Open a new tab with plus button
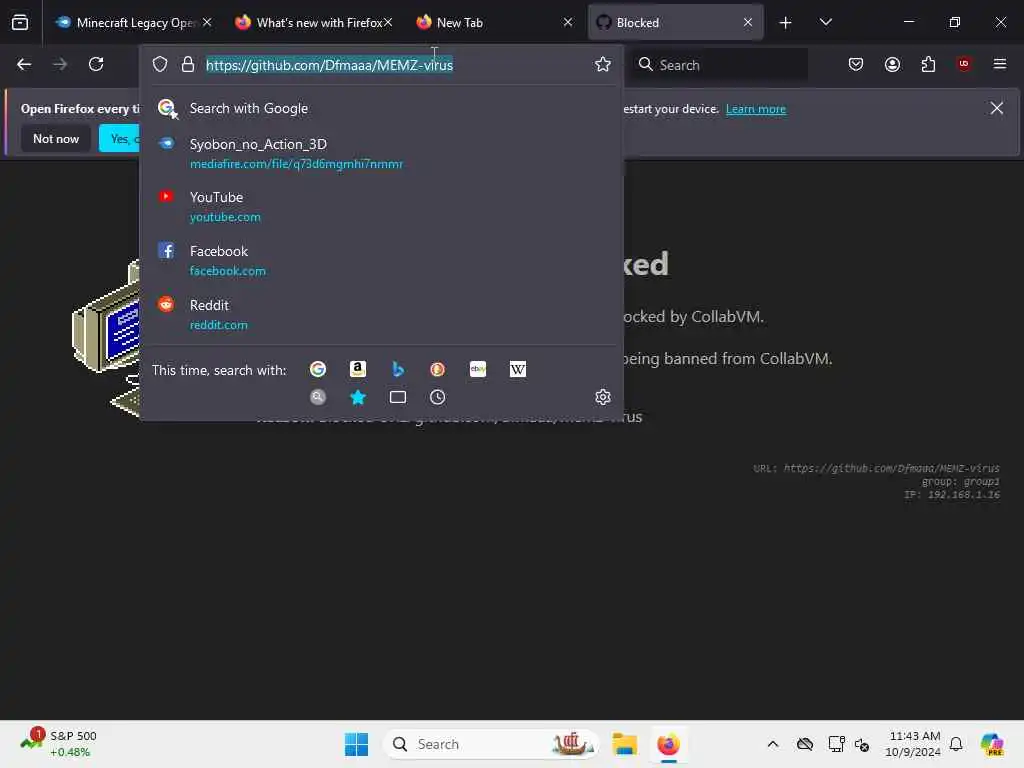Screen dimensions: 1024x768 (786, 23)
